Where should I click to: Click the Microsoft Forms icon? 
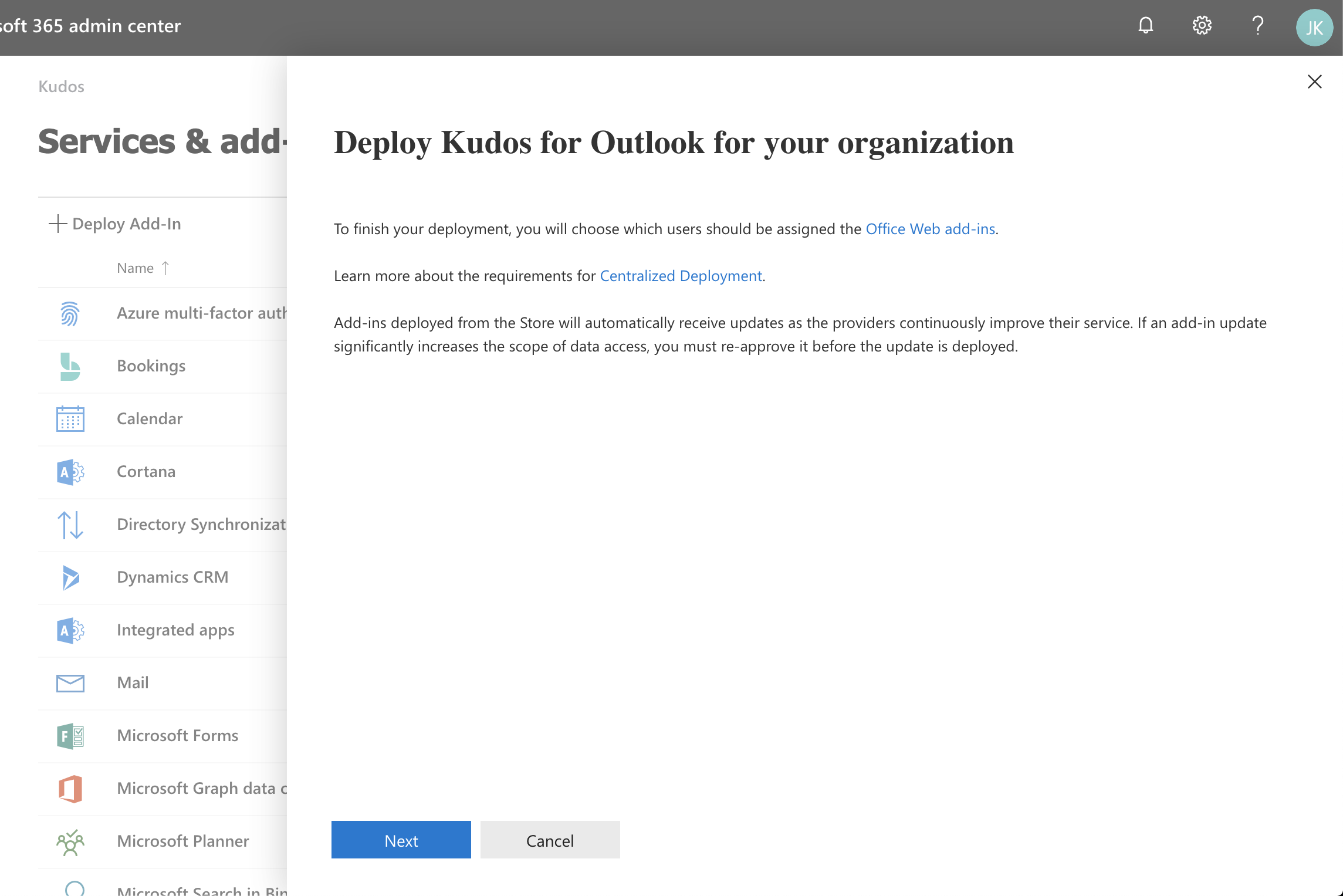point(70,736)
